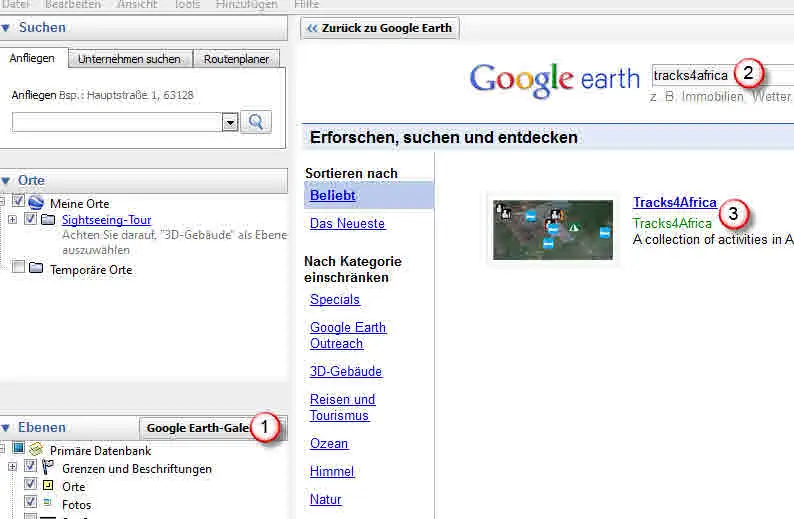Sort results by Das Neueste

tap(347, 223)
